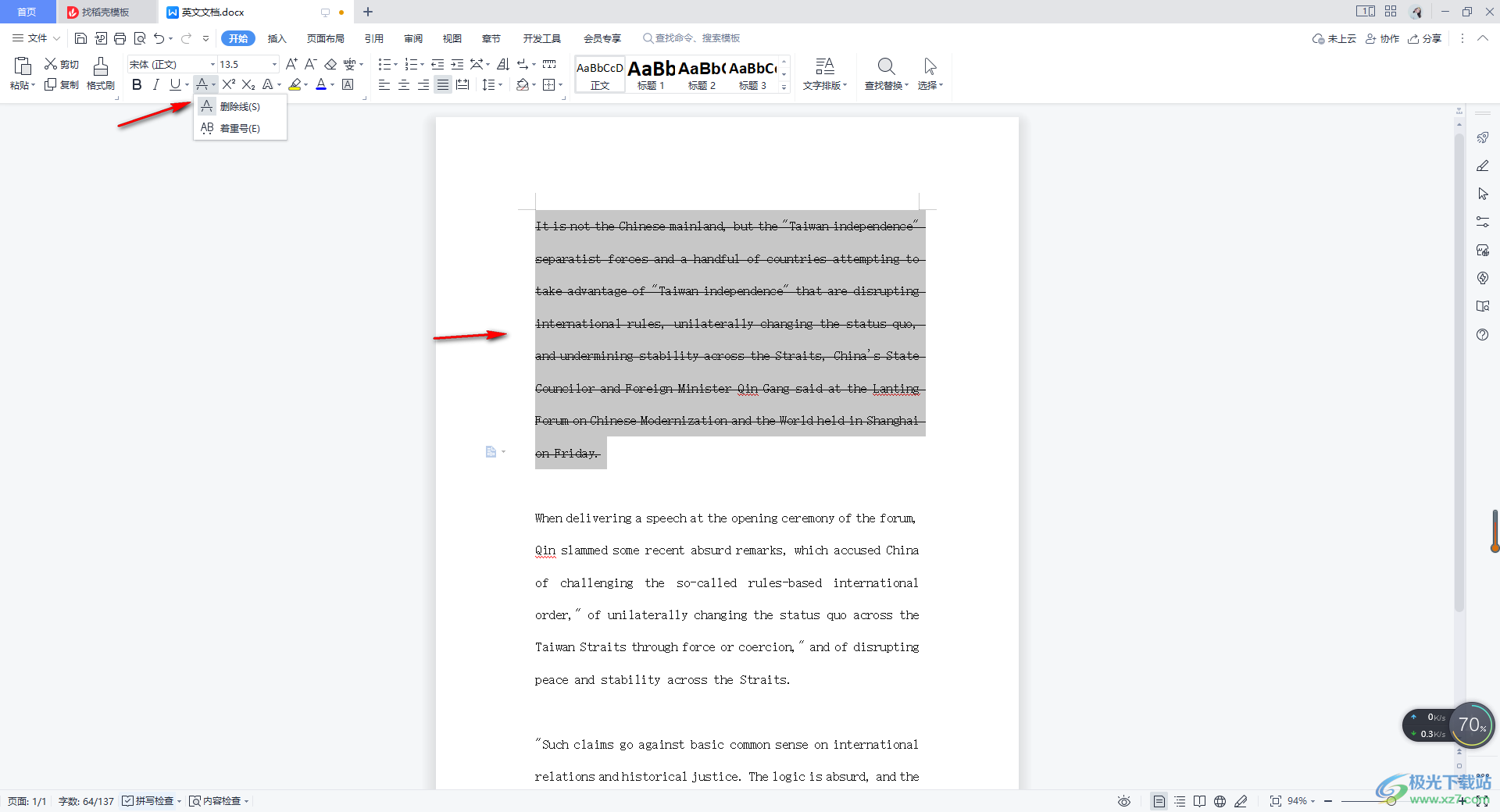Toggle distributed alignment
1500x812 pixels.
coord(462,84)
